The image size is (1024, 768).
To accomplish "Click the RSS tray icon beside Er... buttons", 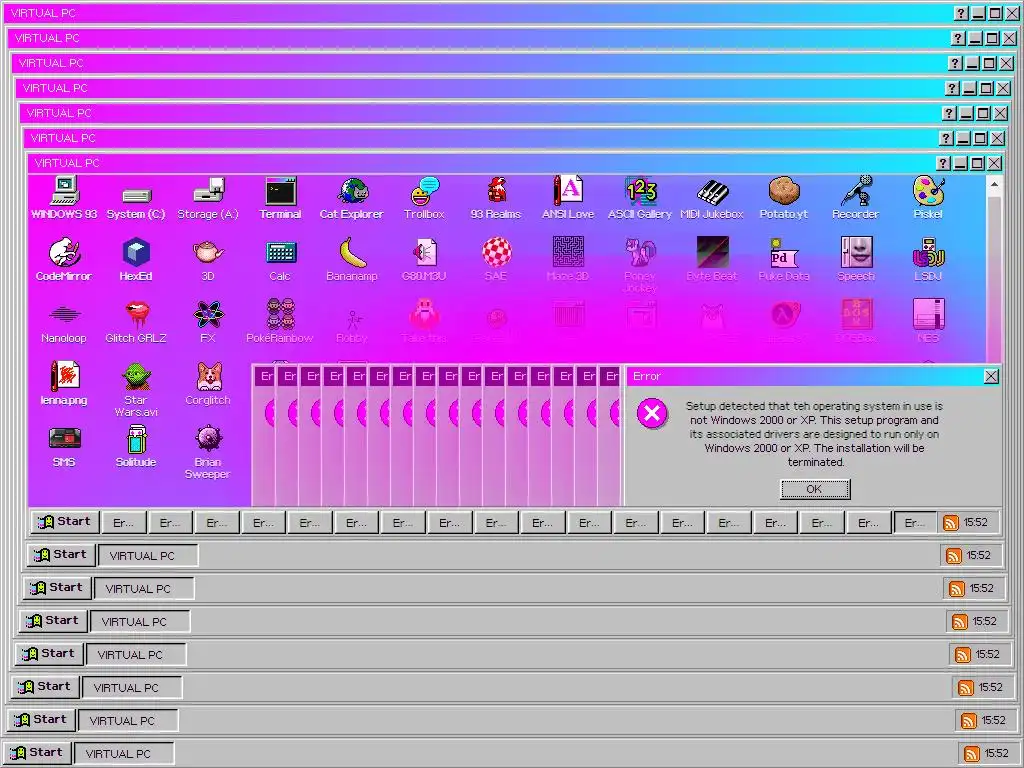I will click(x=951, y=522).
